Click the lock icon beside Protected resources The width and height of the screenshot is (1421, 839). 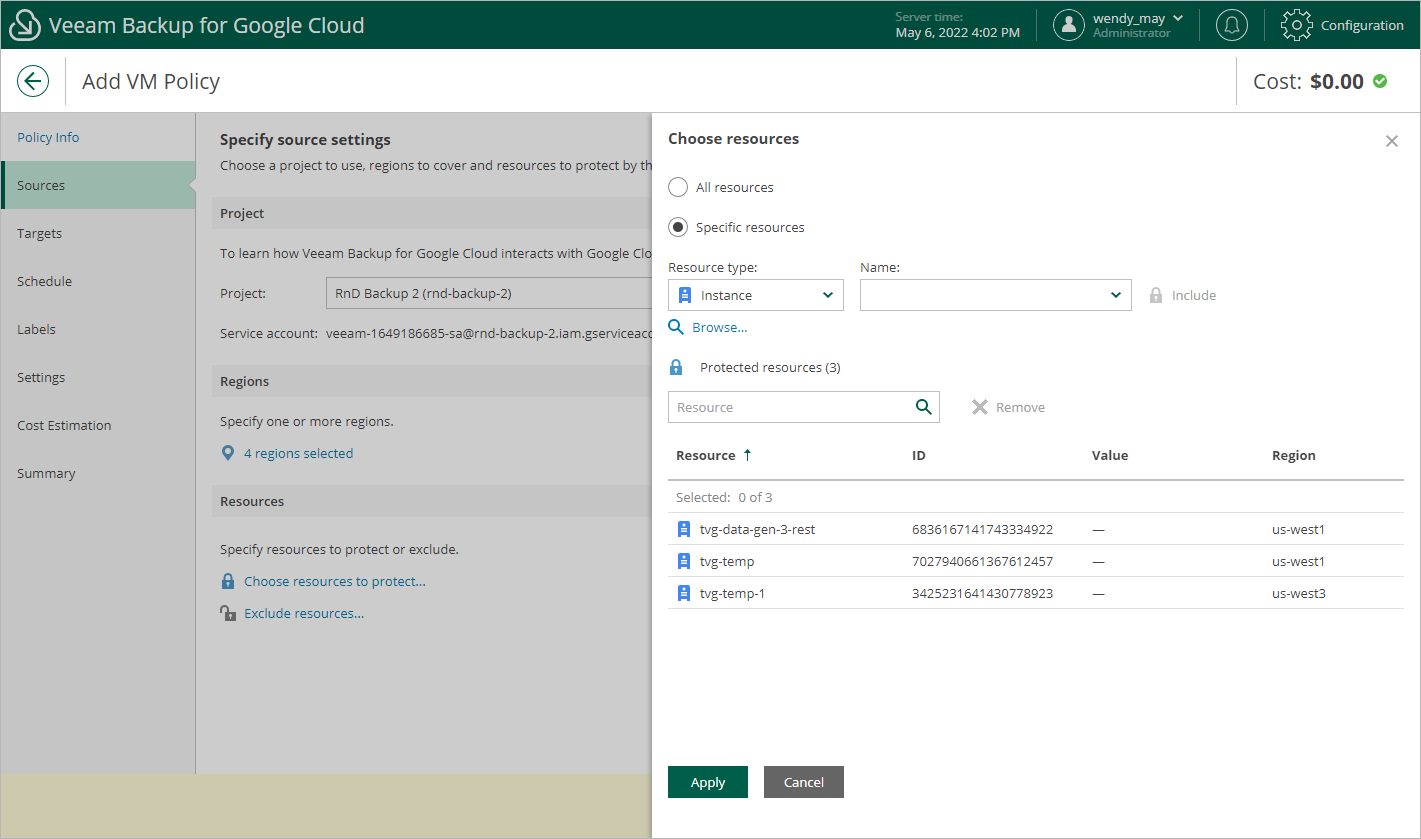[x=676, y=367]
